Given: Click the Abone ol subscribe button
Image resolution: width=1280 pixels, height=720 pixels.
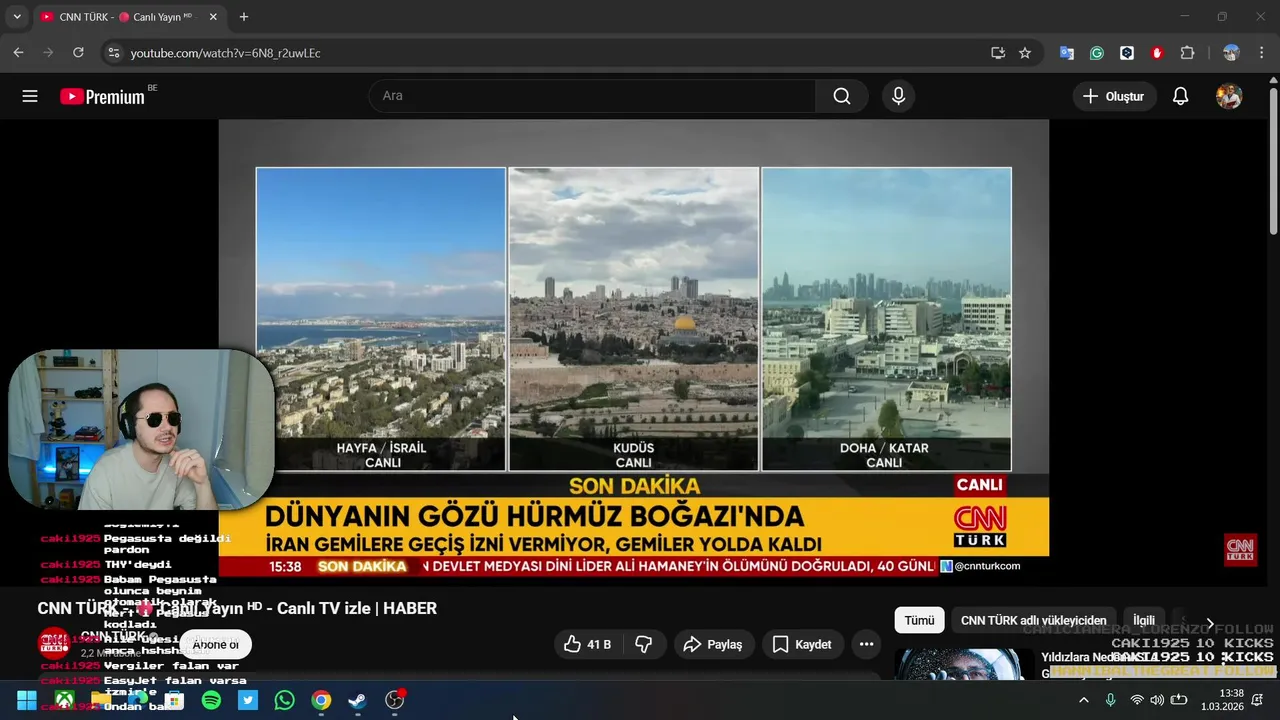Looking at the screenshot, I should pyautogui.click(x=216, y=645).
